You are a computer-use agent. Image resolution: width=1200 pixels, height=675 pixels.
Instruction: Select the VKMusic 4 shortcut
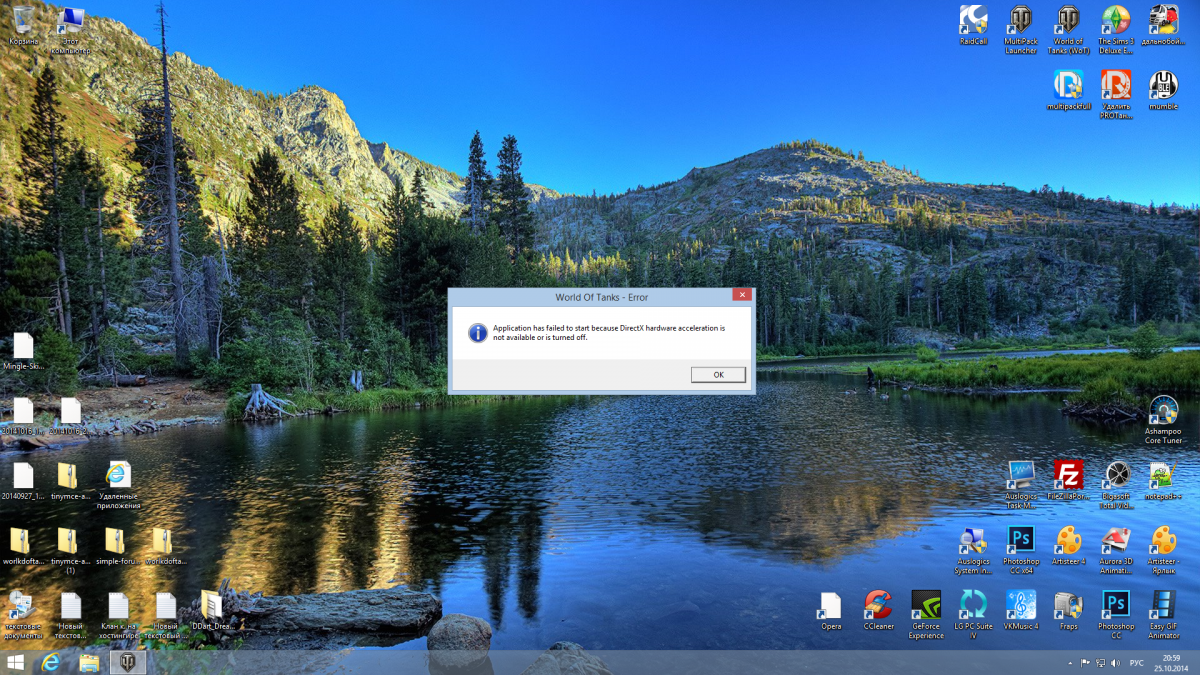(1021, 610)
